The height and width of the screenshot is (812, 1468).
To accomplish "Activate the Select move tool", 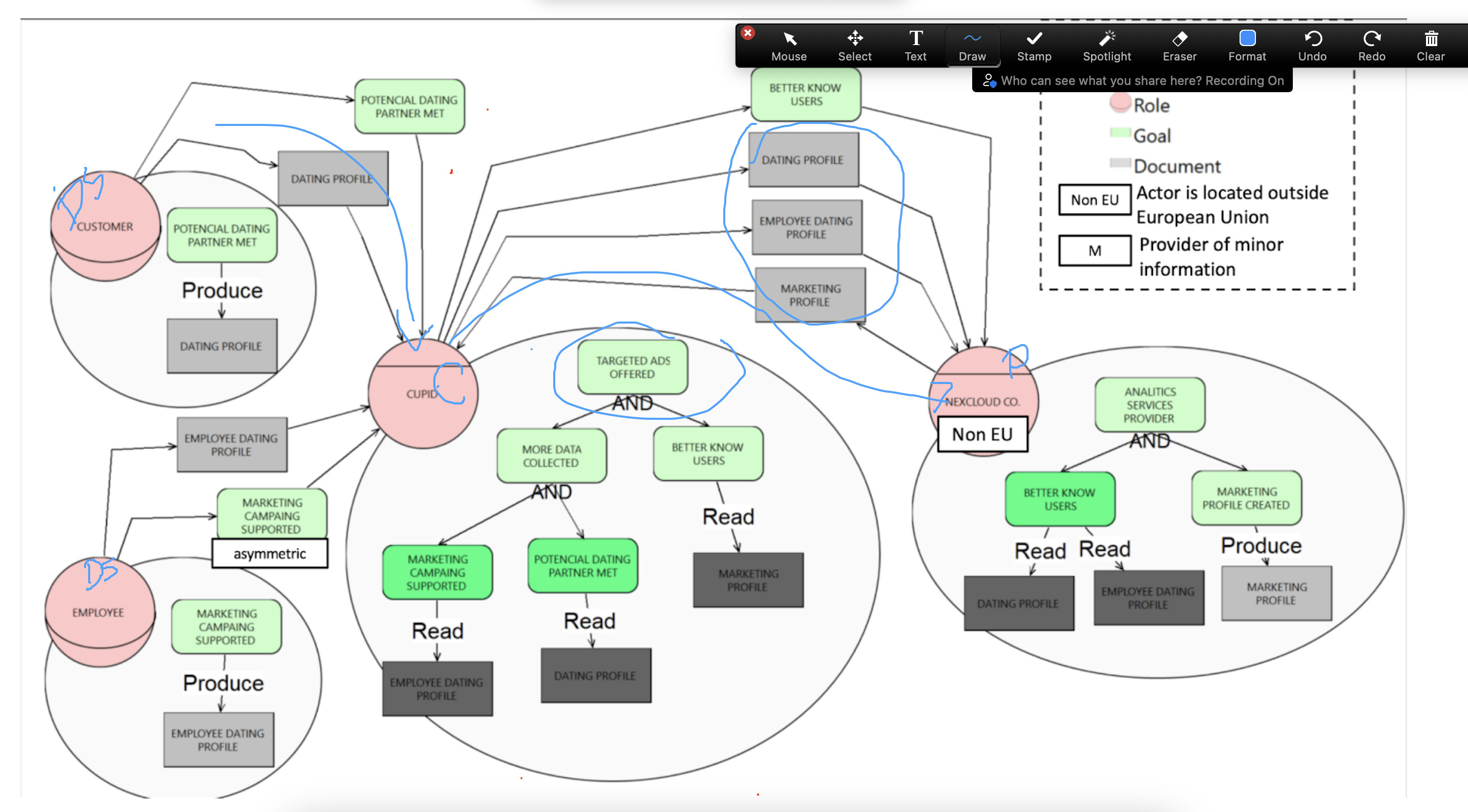I will tap(854, 46).
